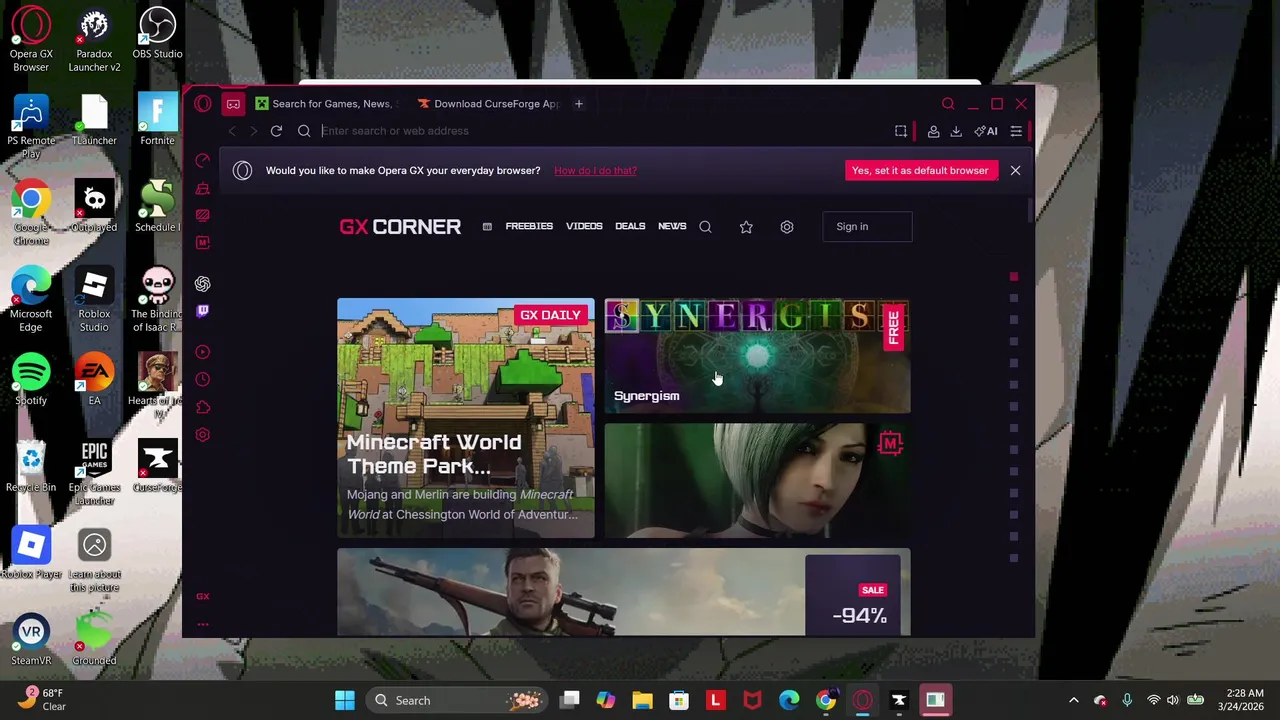Open Microsoft Store from taskbar
The image size is (1280, 720).
pos(679,700)
